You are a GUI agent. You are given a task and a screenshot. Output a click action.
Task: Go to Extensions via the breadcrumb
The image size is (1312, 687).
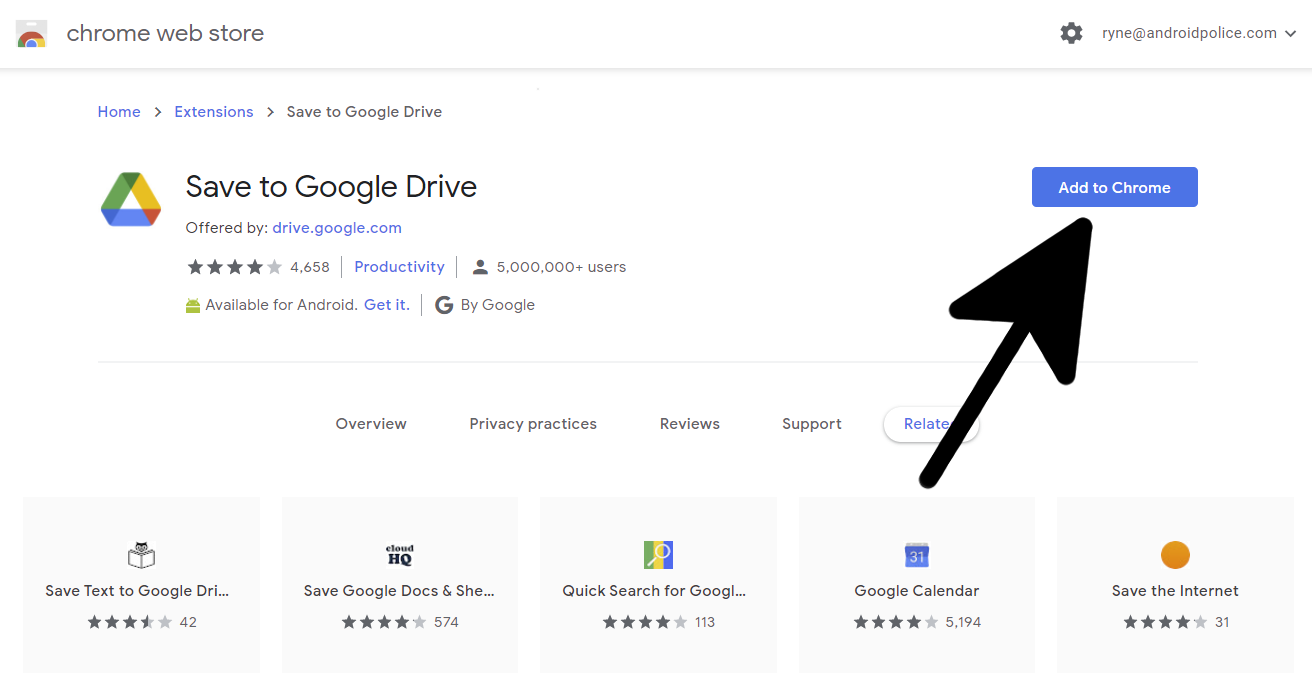(213, 111)
